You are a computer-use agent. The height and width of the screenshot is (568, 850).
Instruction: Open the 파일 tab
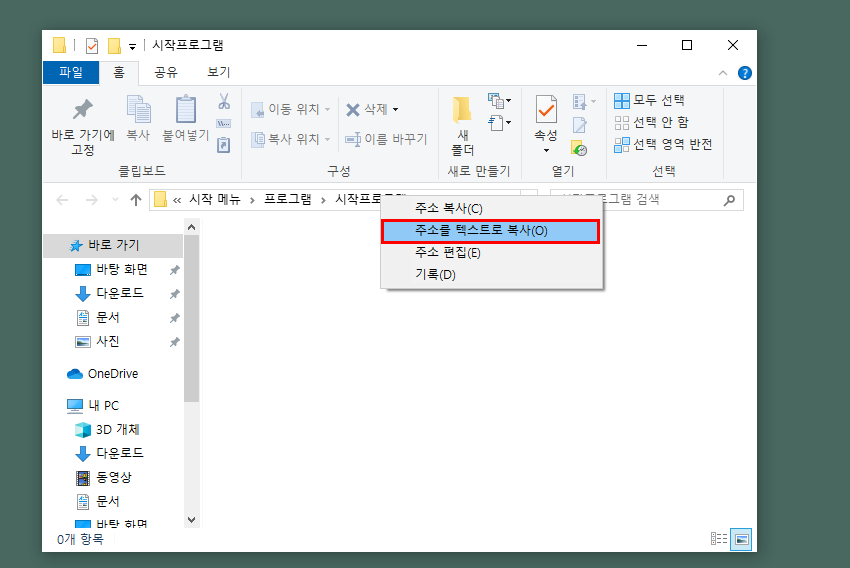(71, 73)
